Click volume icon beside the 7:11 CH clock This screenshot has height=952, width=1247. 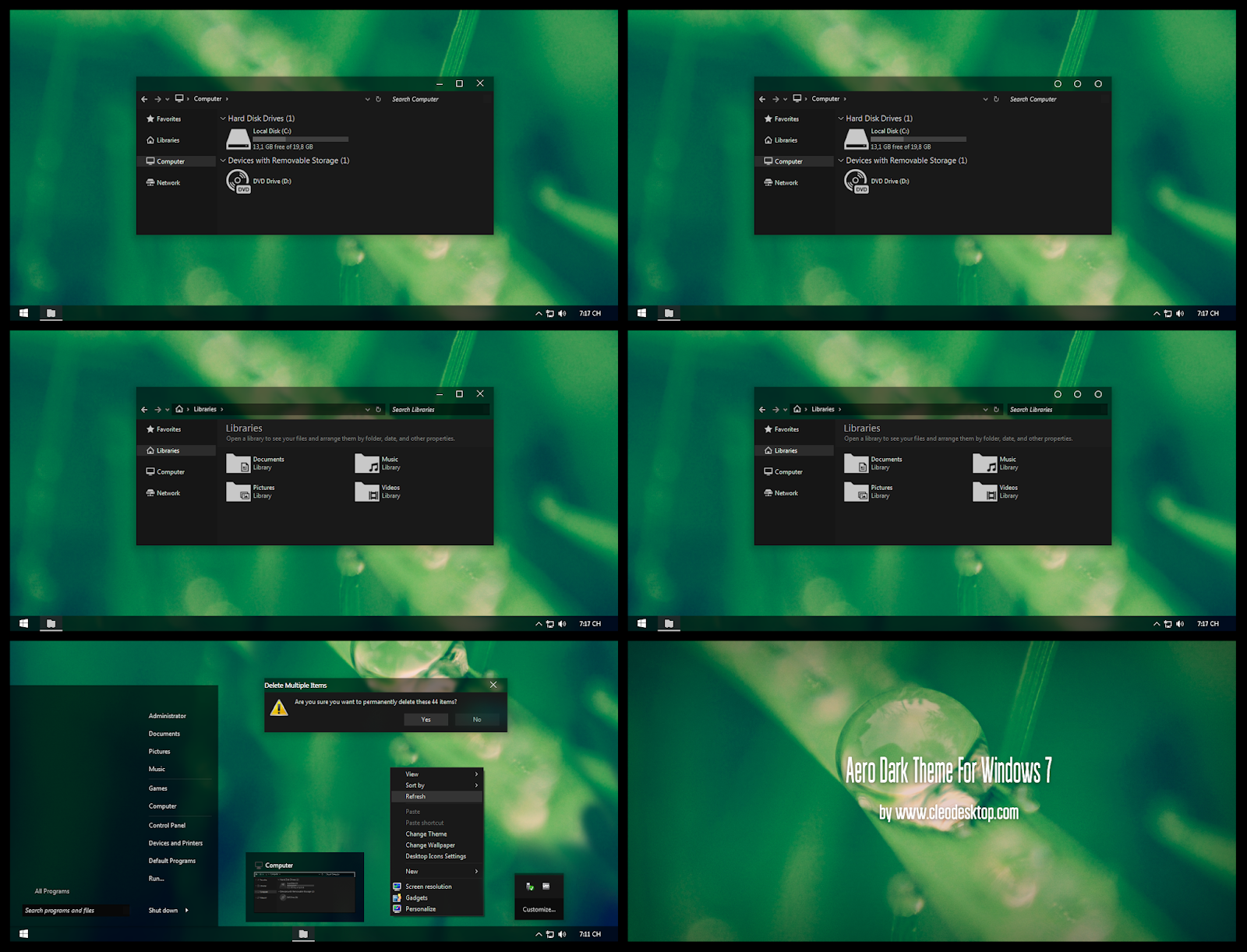(x=562, y=934)
